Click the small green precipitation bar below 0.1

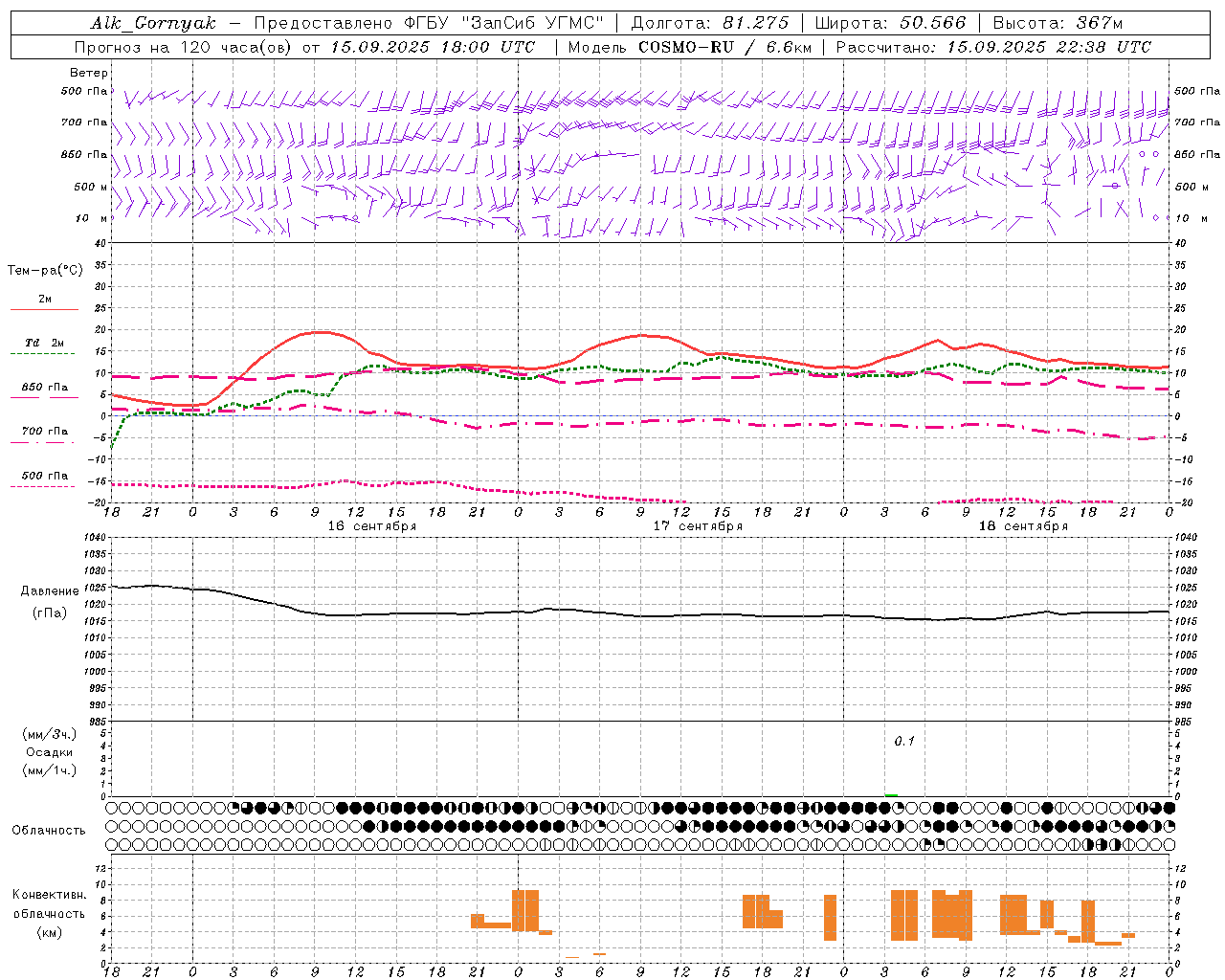click(891, 794)
